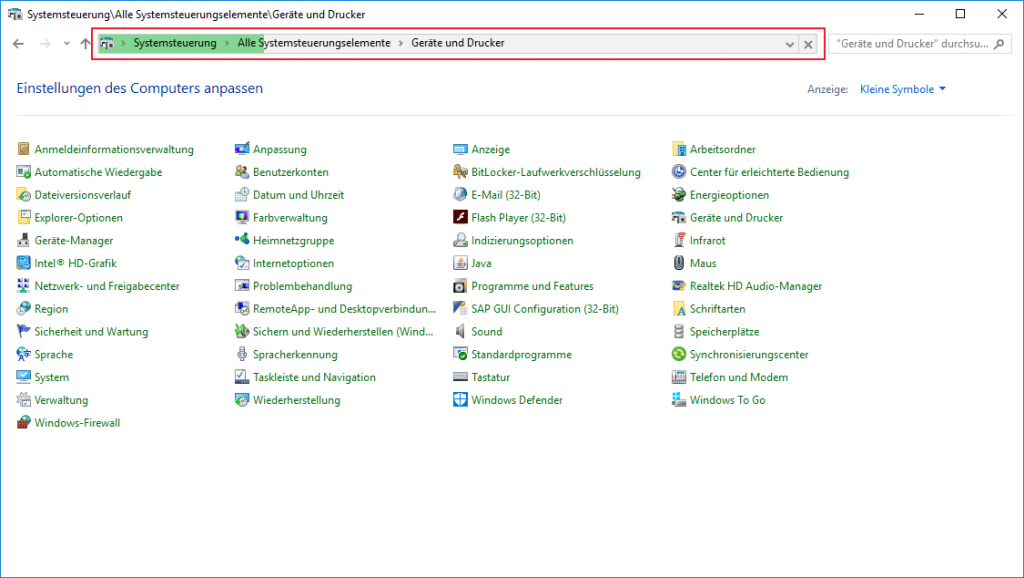This screenshot has height=578, width=1024.
Task: Click the Problembehandlung link
Action: click(302, 286)
